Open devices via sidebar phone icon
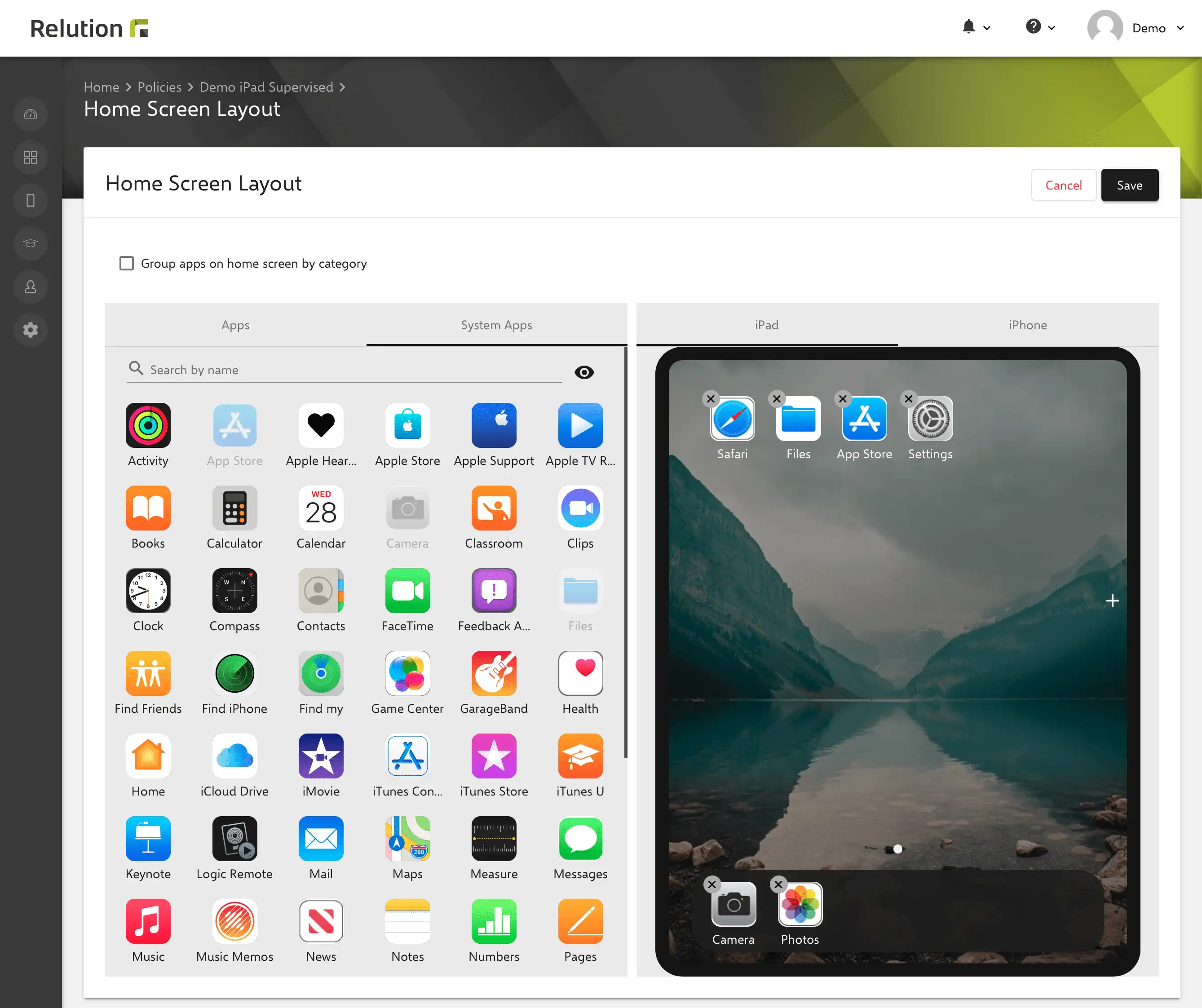This screenshot has height=1008, width=1202. click(31, 200)
